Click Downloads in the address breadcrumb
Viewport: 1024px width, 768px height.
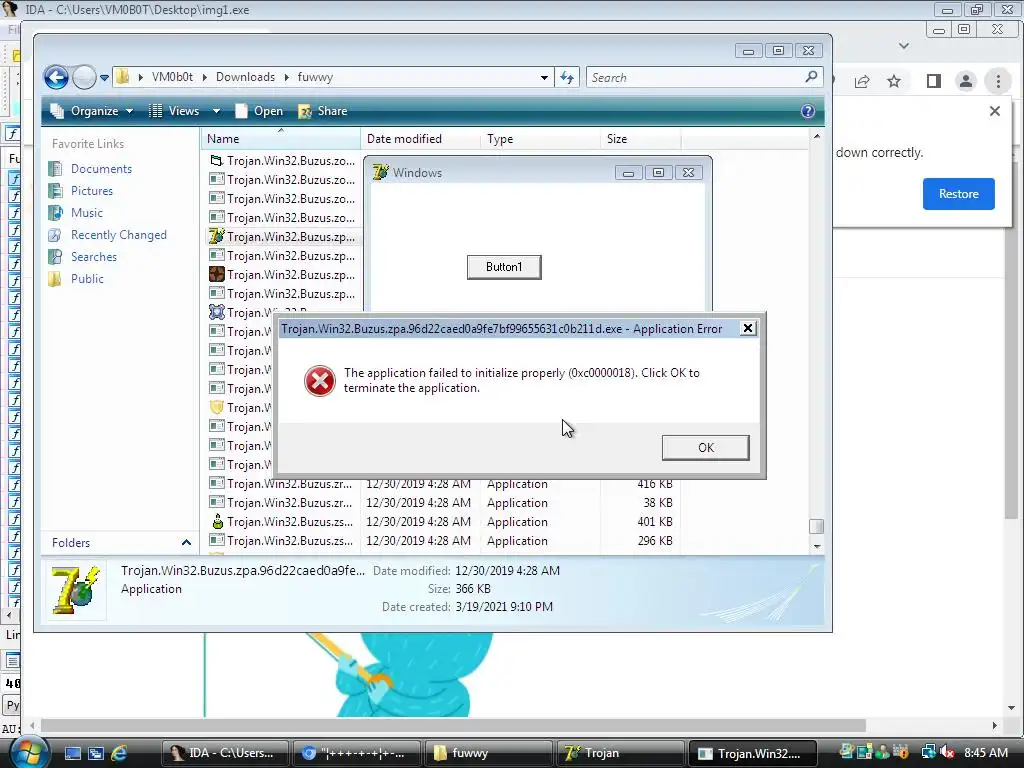pos(246,77)
